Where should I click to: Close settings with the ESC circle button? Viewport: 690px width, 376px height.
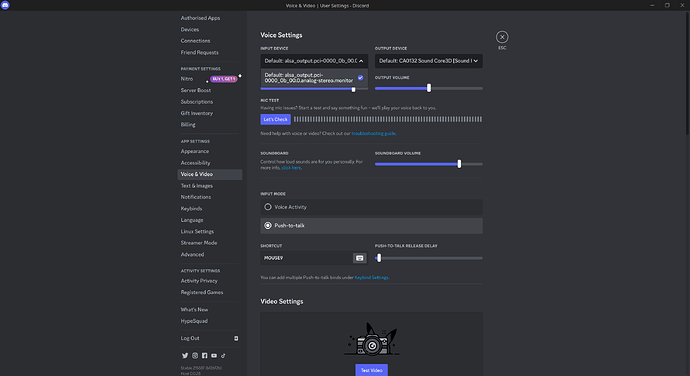click(502, 37)
